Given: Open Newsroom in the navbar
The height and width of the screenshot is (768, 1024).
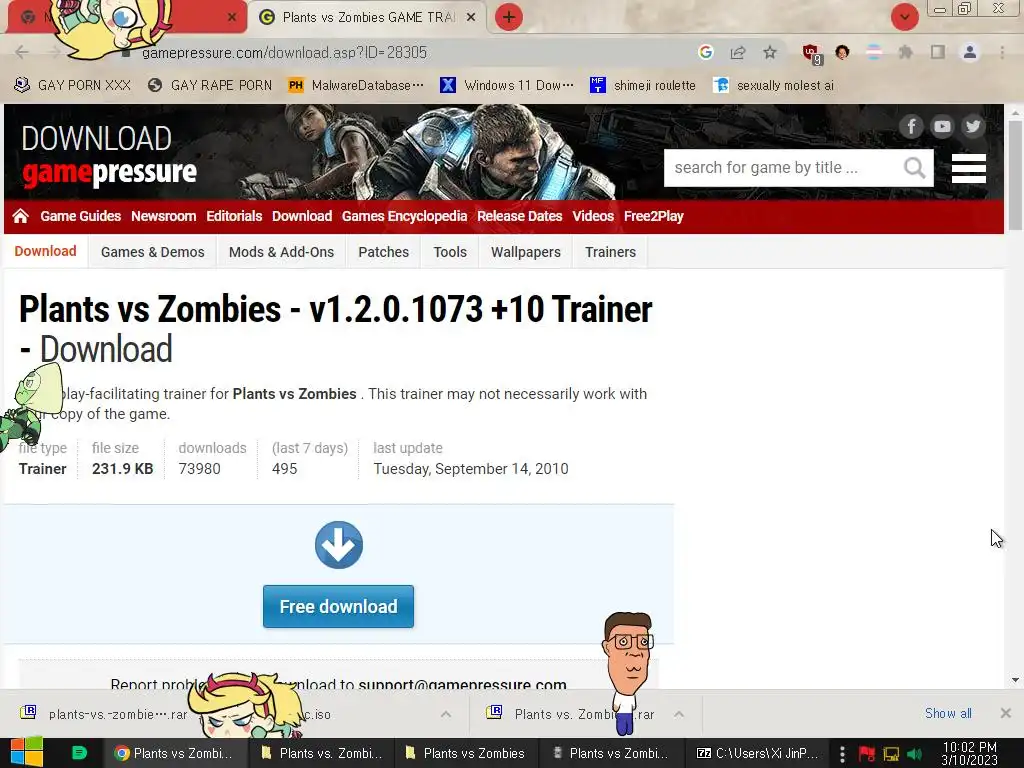Looking at the screenshot, I should (x=163, y=216).
